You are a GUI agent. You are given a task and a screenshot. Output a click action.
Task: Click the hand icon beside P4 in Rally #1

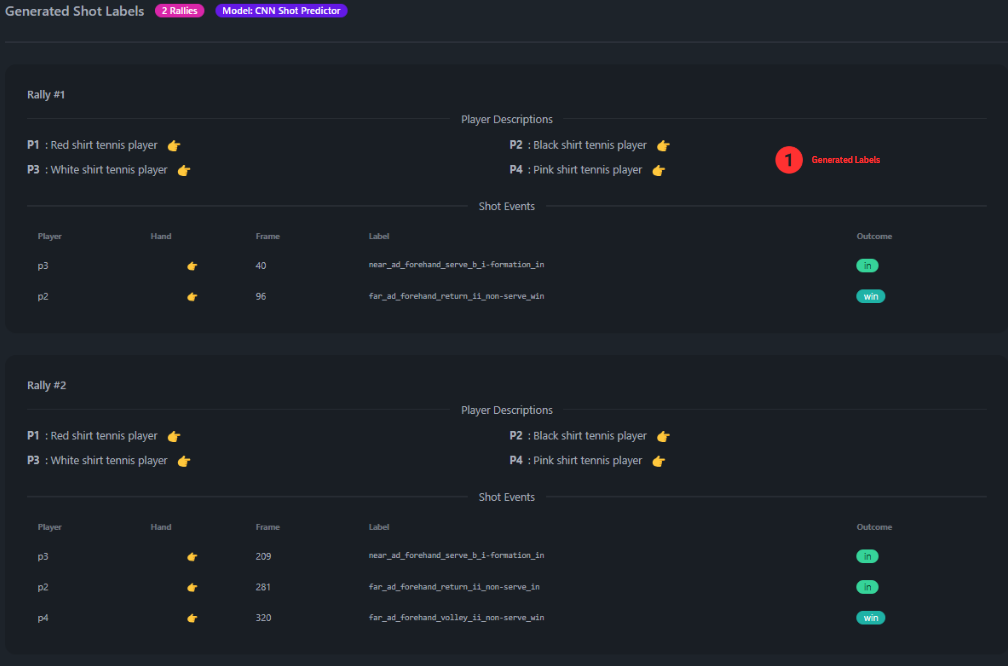tap(658, 170)
